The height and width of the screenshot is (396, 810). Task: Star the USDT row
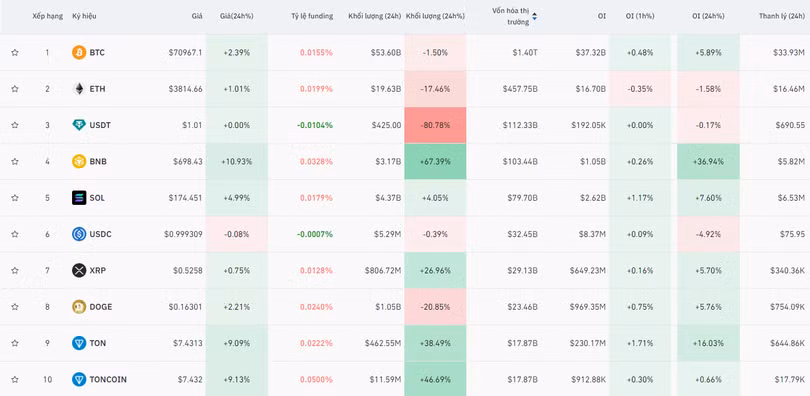[x=15, y=125]
